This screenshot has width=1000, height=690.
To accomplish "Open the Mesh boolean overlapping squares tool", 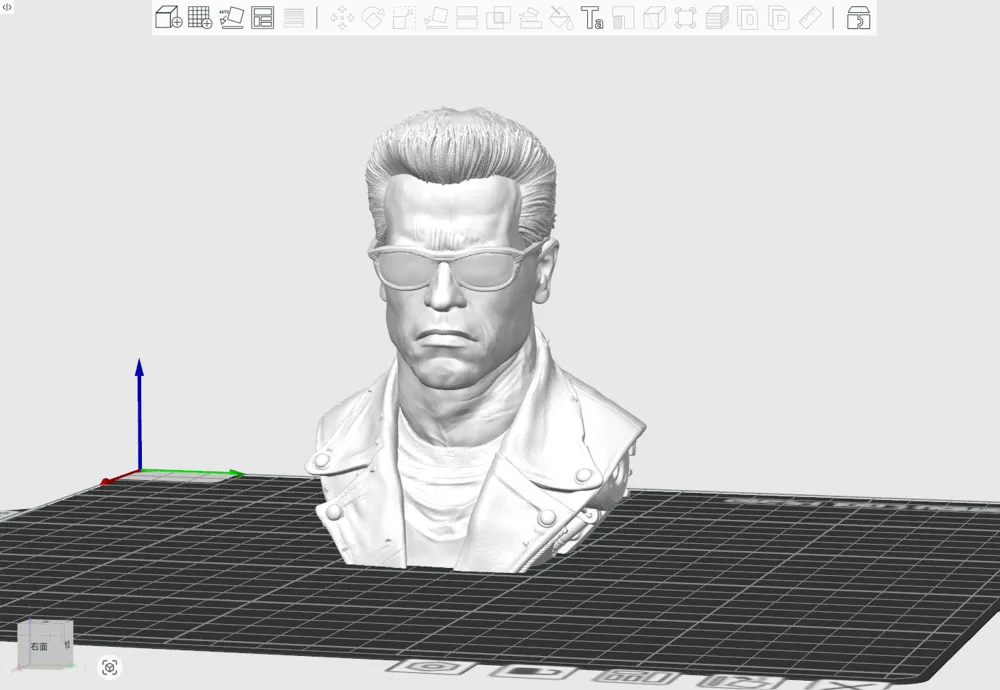I will tap(498, 18).
